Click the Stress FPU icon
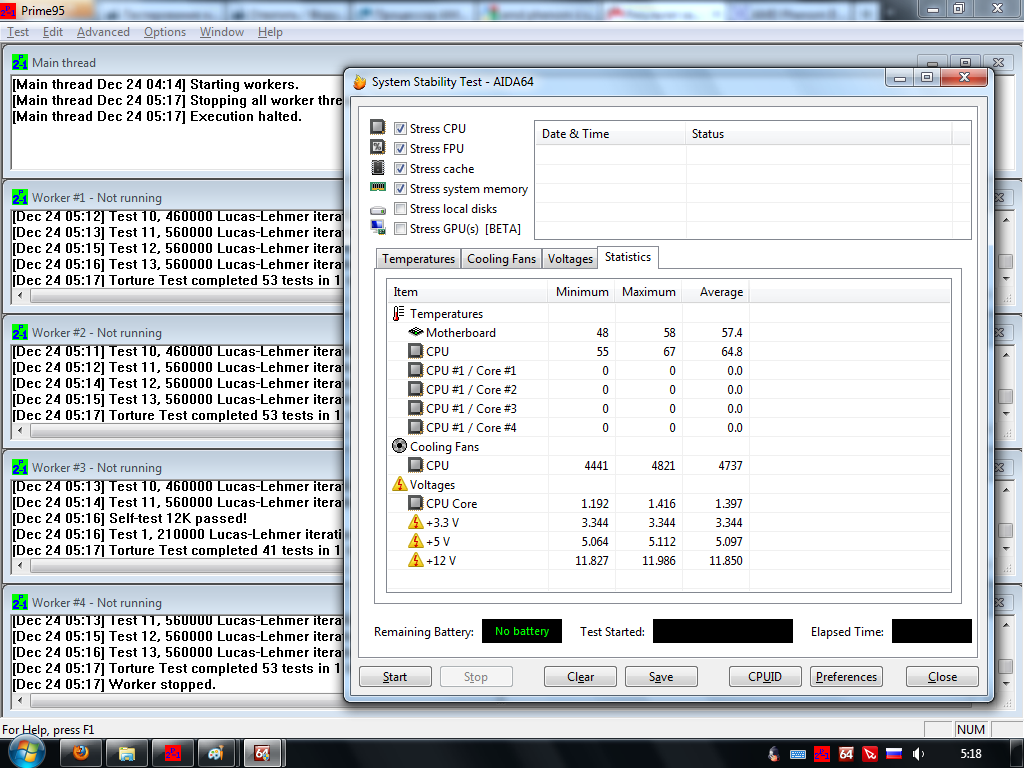1024x768 pixels. pyautogui.click(x=377, y=147)
